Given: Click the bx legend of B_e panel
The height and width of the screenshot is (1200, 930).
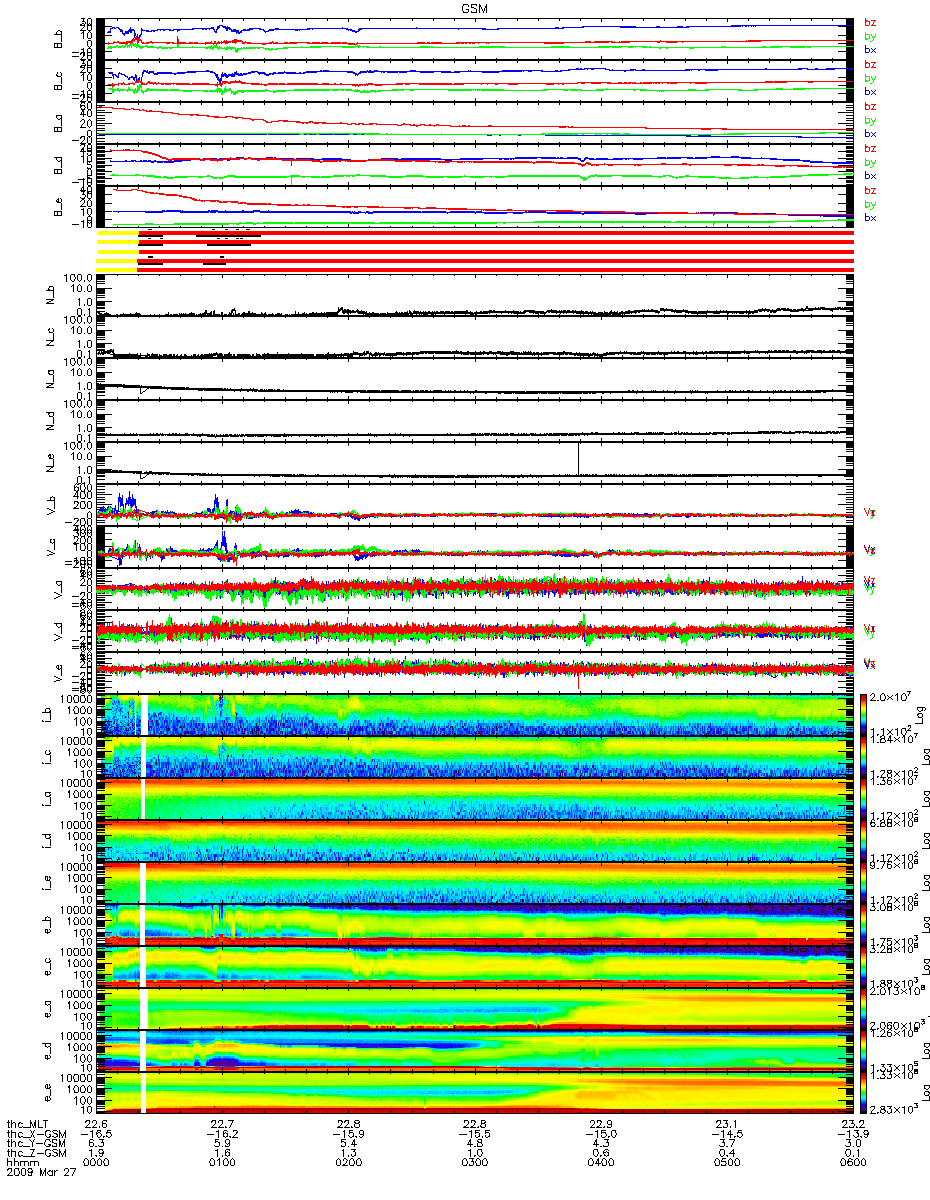Looking at the screenshot, I should tap(870, 218).
